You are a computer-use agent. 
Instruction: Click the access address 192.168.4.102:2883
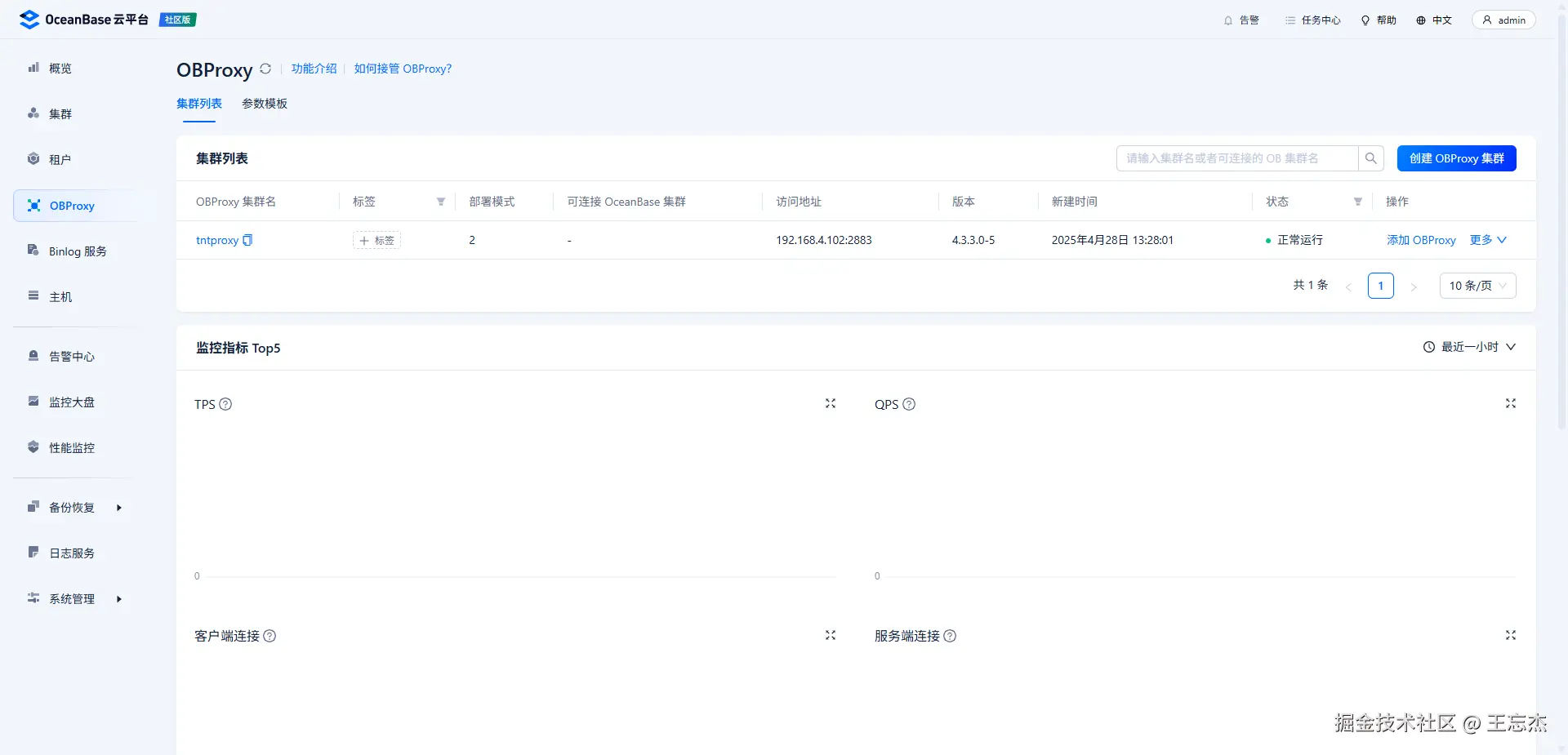(824, 240)
